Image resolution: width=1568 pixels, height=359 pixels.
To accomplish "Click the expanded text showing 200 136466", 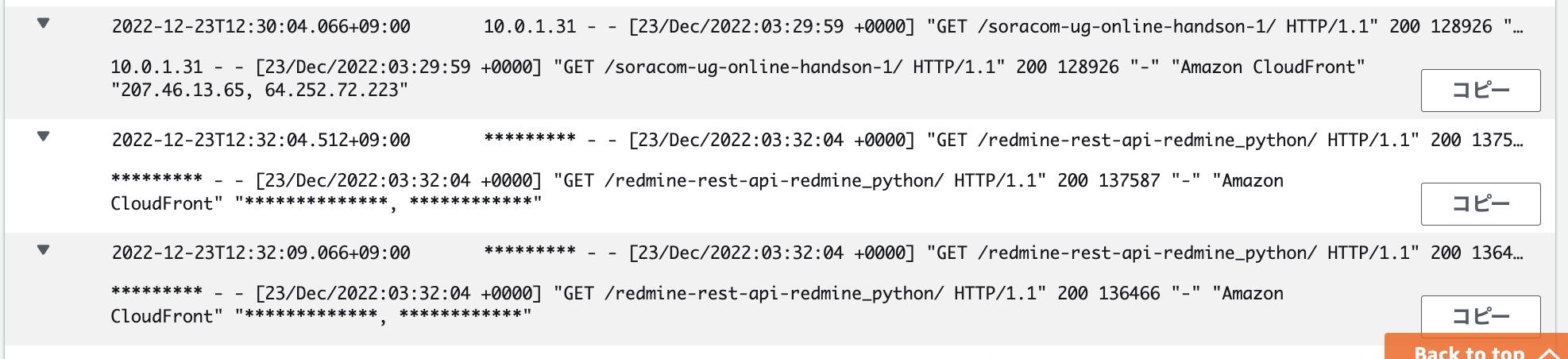I will point(1108,293).
